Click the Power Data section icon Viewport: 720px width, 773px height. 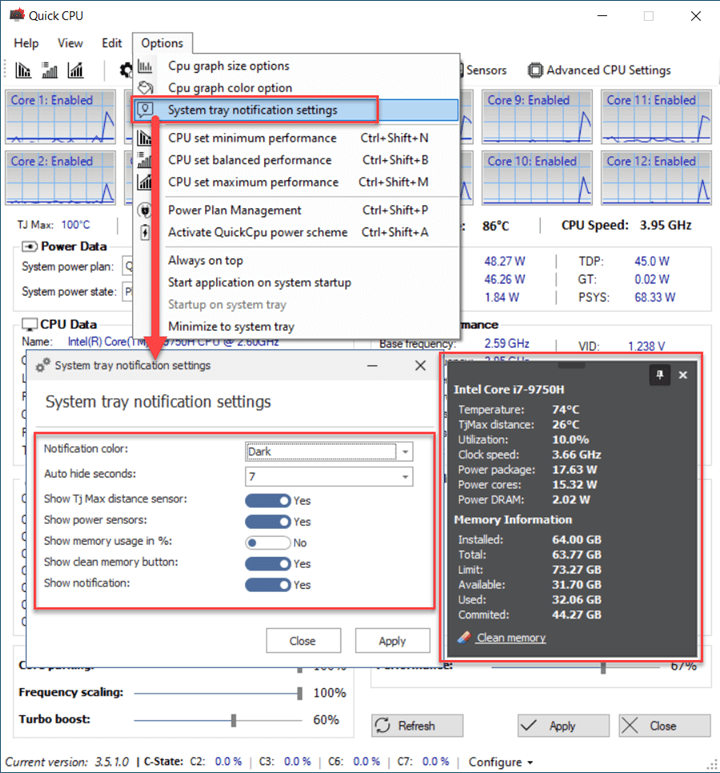coord(30,246)
